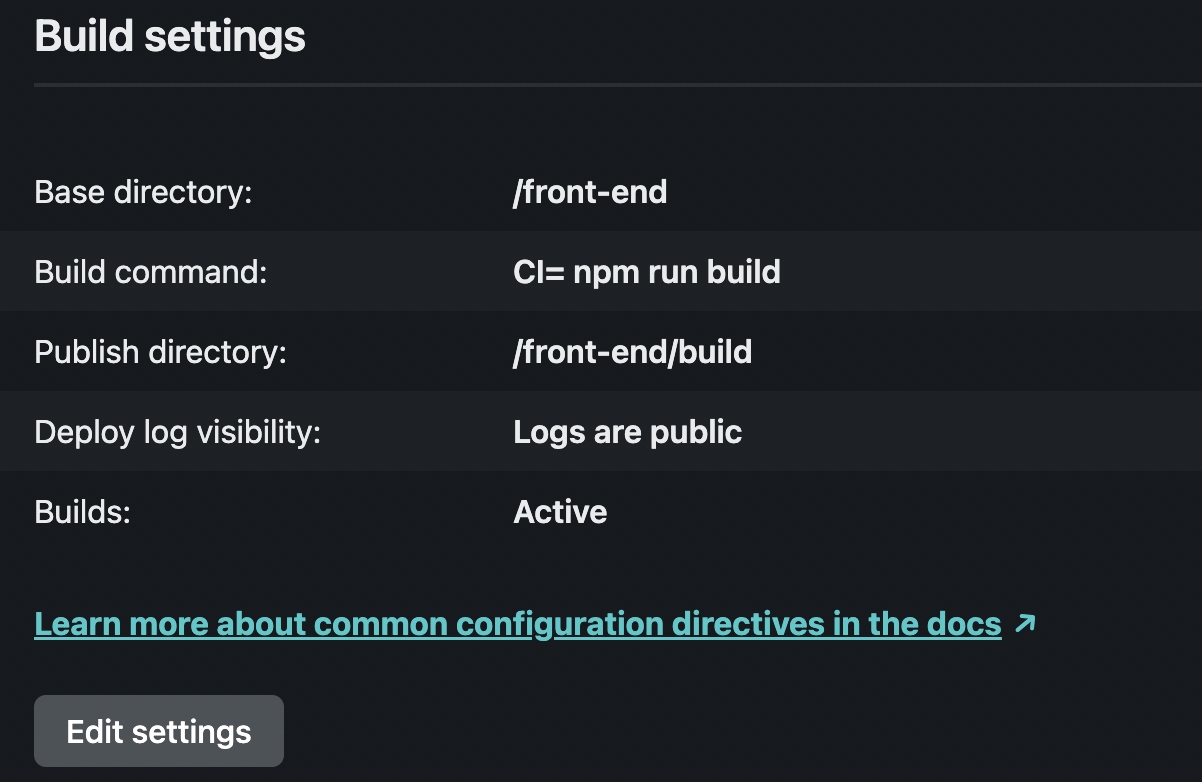
Task: Select the Logs are public value
Action: (627, 432)
